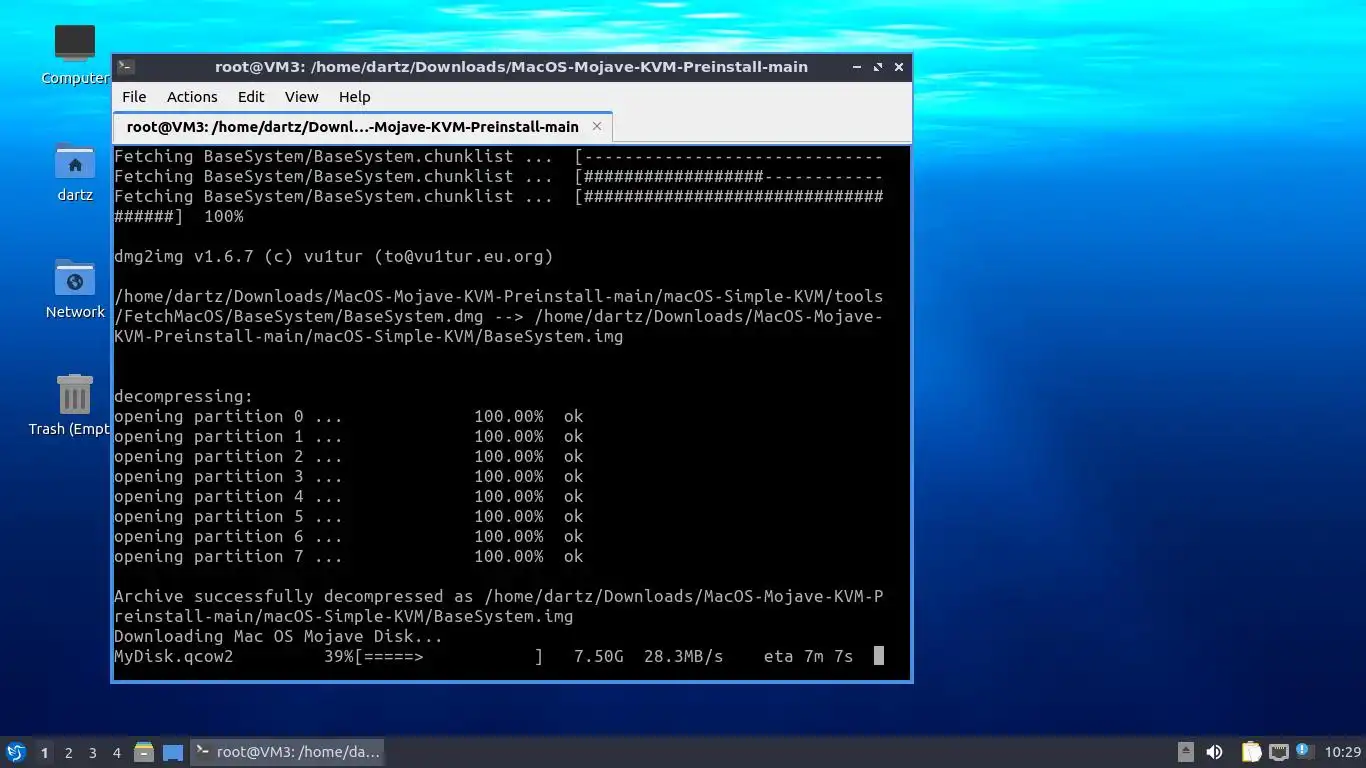1366x768 pixels.
Task: Click the 'dmg2img v1.6.7' line
Action: (x=334, y=257)
